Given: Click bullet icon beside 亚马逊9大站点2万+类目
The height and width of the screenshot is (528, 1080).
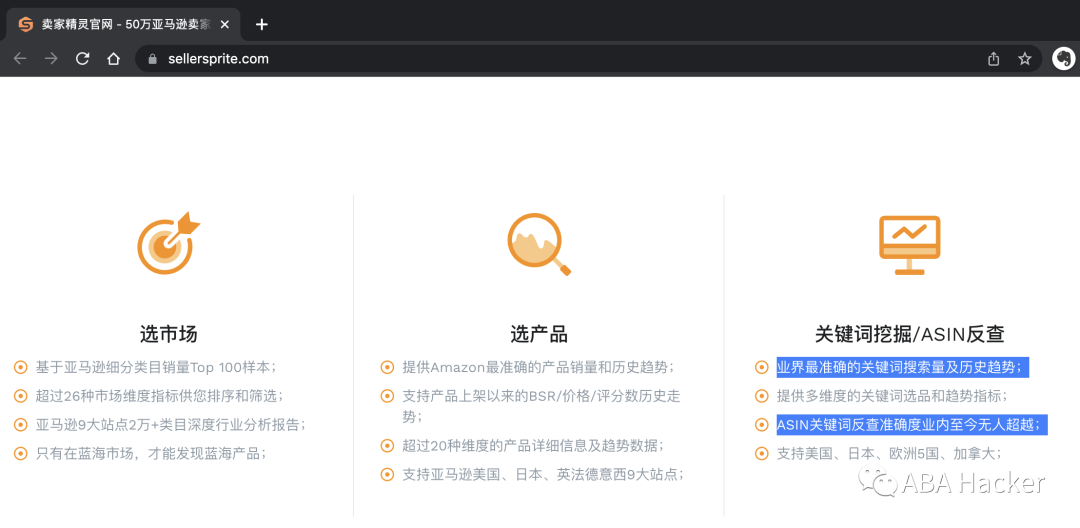Looking at the screenshot, I should coord(20,425).
